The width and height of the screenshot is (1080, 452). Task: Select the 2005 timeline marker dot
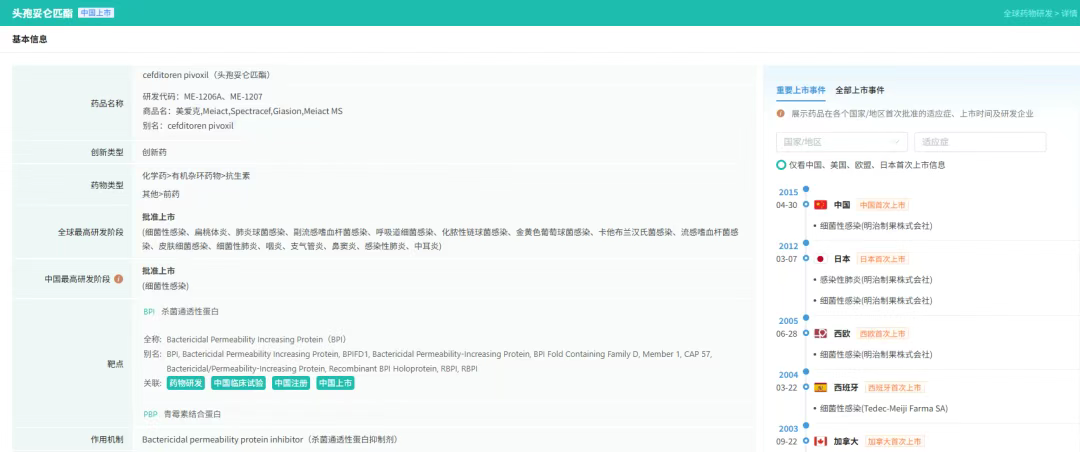[806, 320]
